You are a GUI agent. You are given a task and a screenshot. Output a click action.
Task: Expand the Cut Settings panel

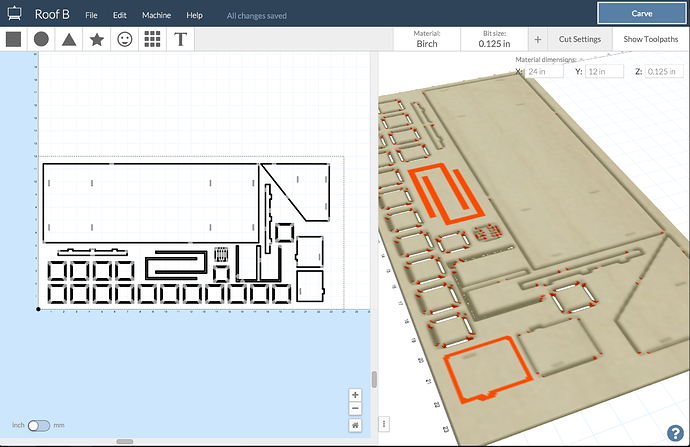579,39
